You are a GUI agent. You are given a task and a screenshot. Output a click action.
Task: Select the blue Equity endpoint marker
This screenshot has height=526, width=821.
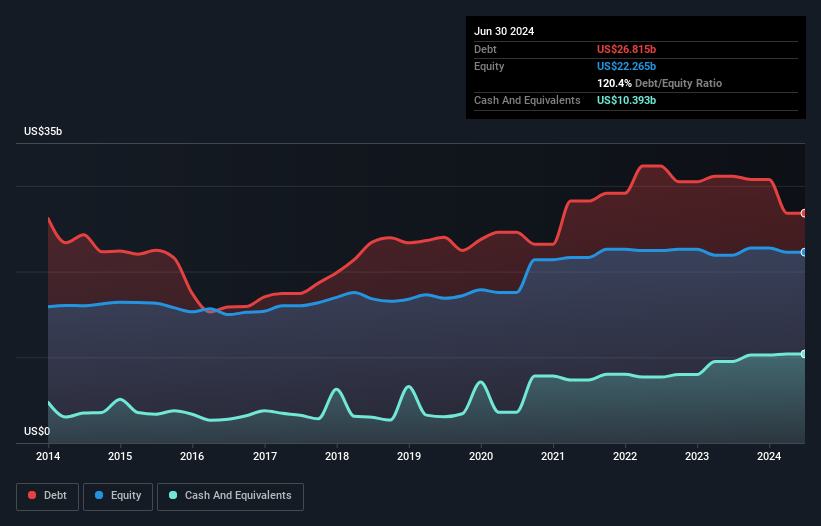pyautogui.click(x=803, y=252)
